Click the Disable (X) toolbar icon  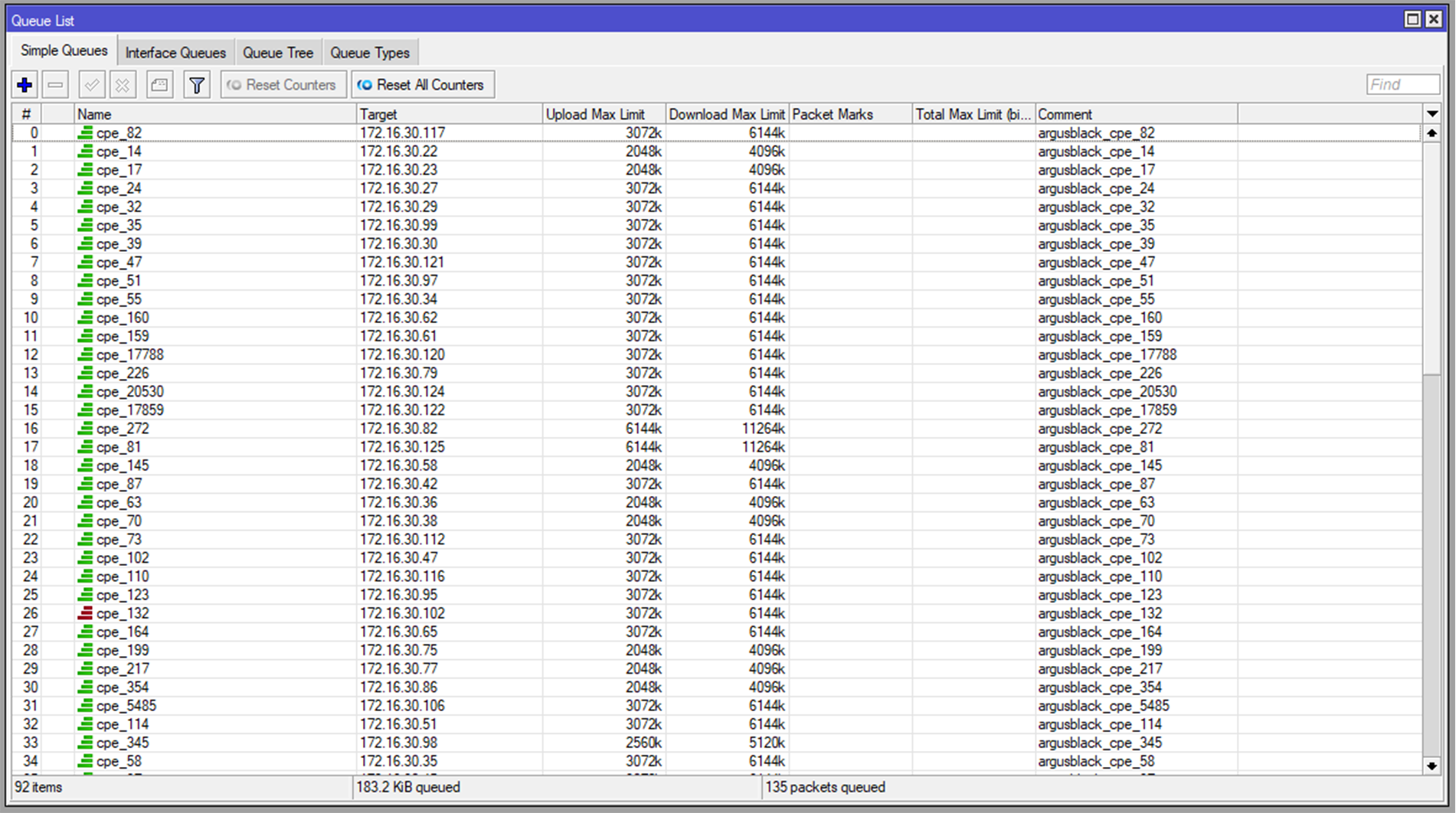(x=123, y=85)
